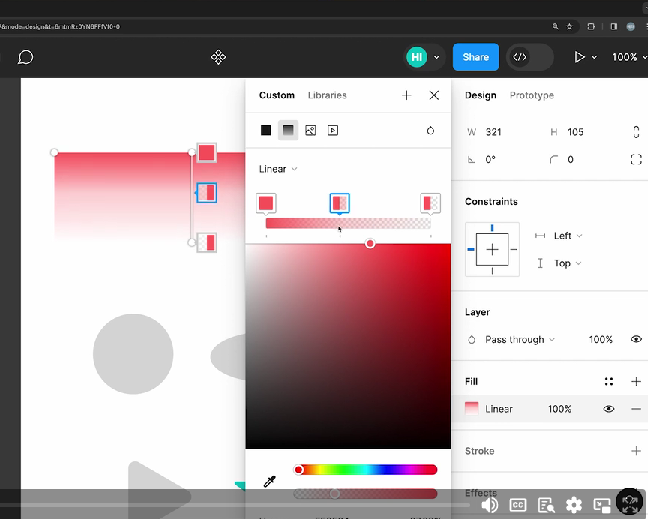Add a new fill with plus
Screen dimensions: 648x519
pyautogui.click(x=636, y=381)
